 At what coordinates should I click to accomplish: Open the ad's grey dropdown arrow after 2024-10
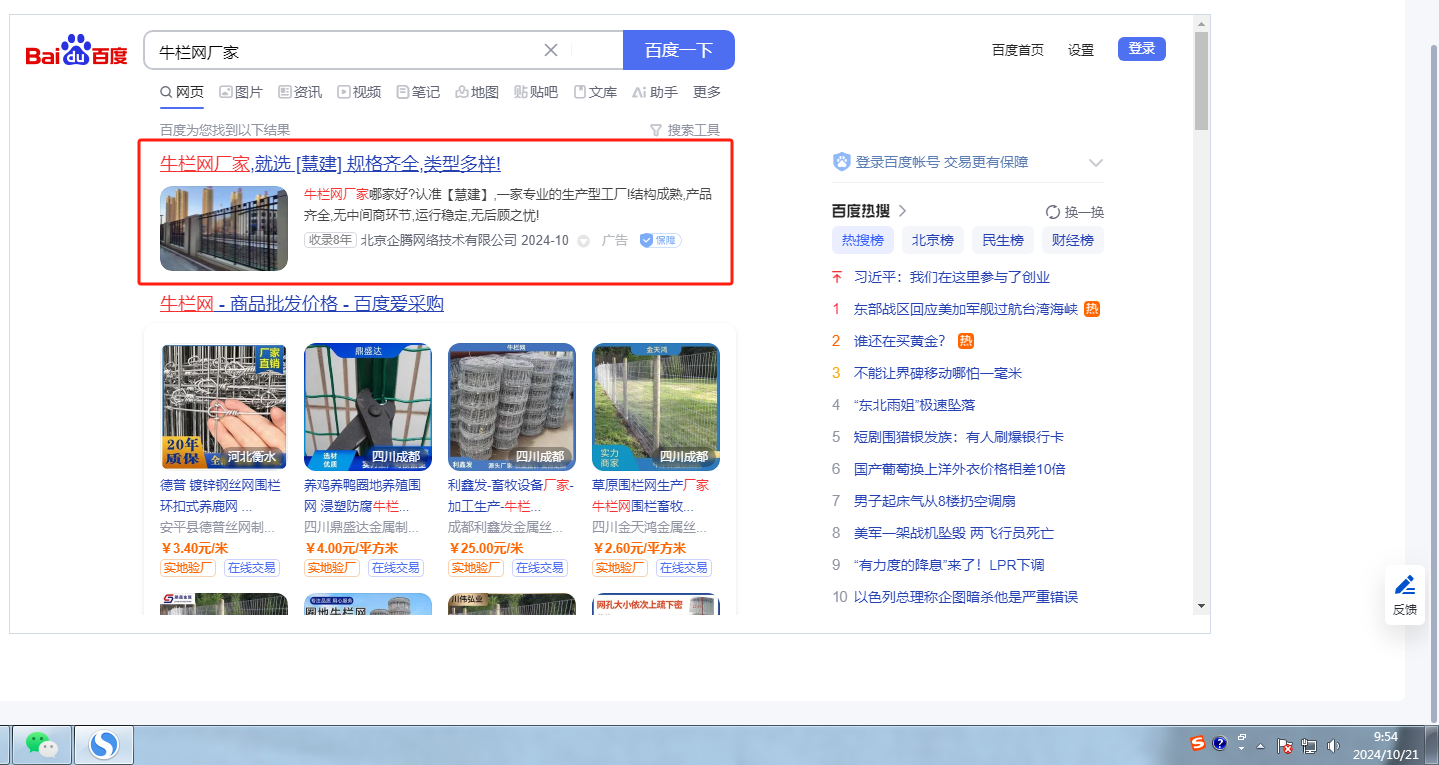(x=584, y=241)
